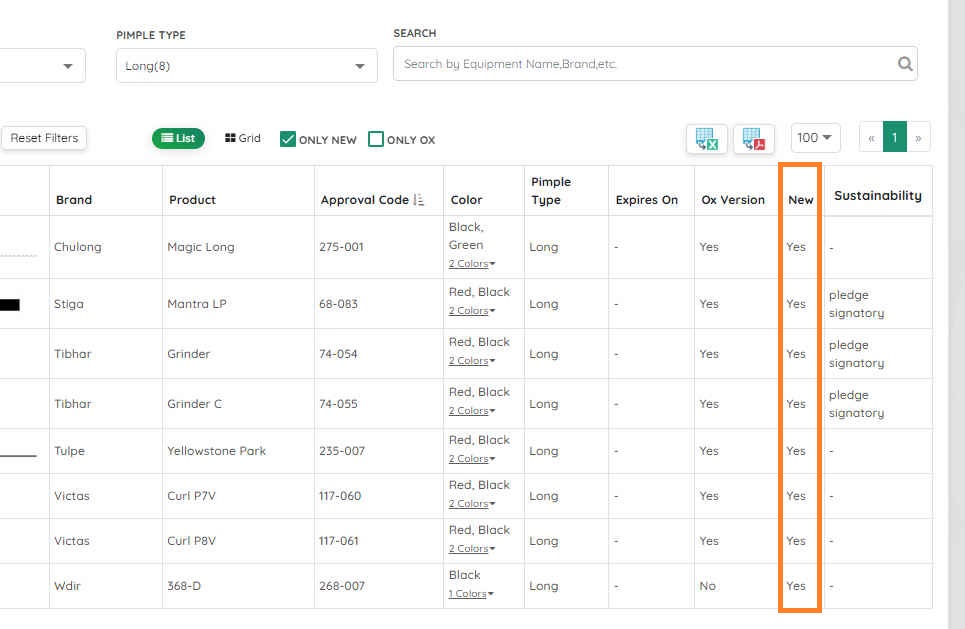Expand 2 Colors for Victas Curl P8V

click(471, 548)
